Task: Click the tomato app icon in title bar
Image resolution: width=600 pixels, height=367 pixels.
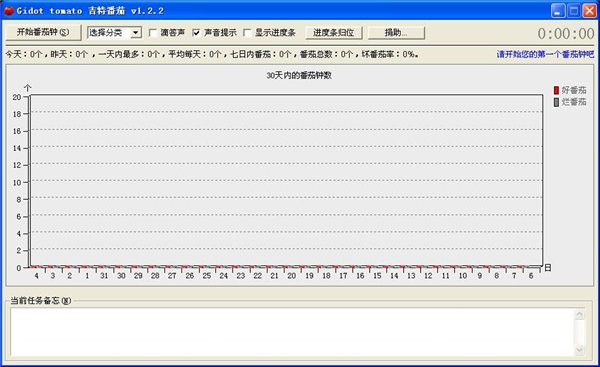Action: [x=9, y=11]
